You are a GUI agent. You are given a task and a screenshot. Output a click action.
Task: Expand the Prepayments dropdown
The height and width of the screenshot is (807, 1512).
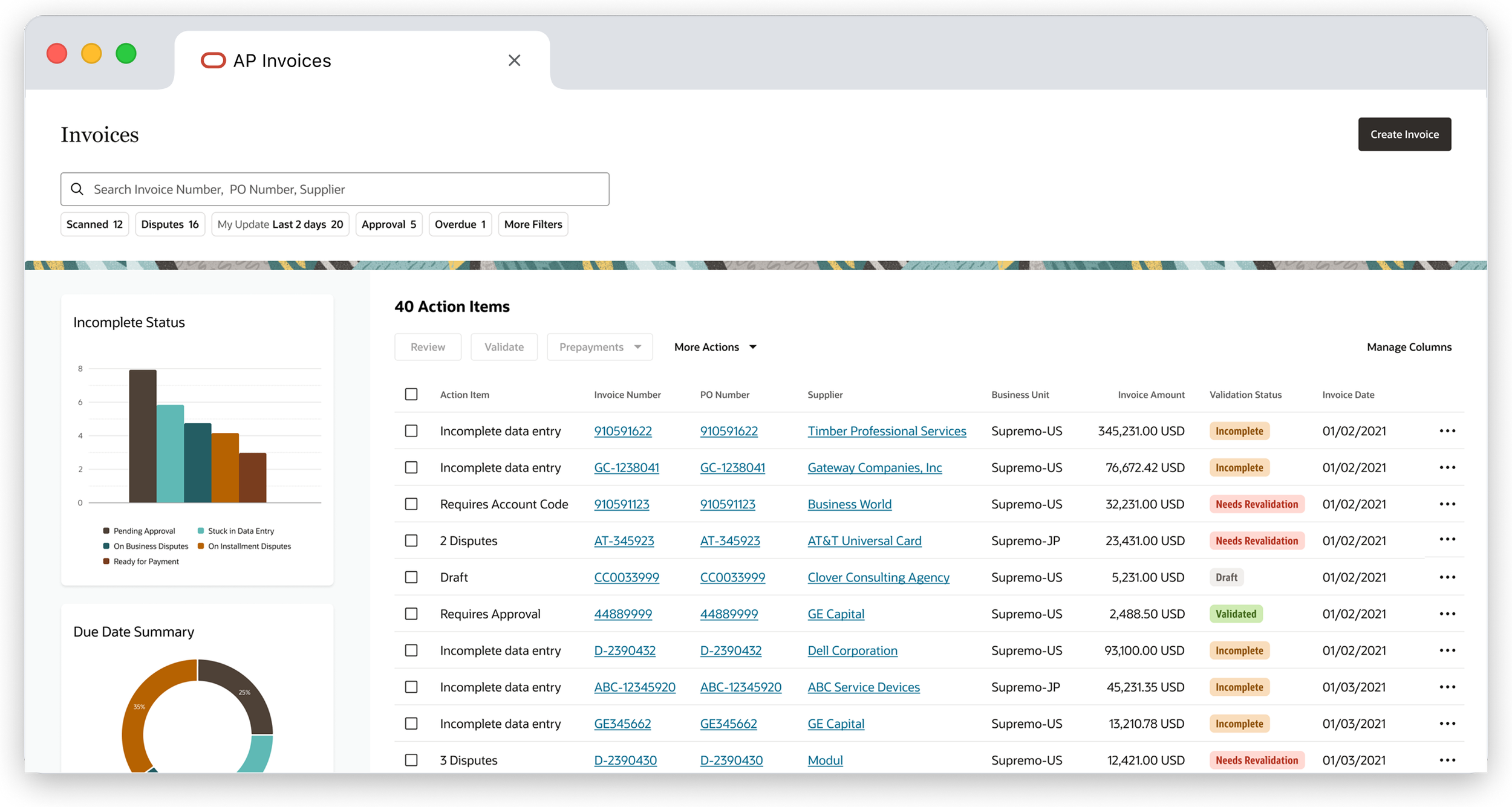[x=599, y=347]
